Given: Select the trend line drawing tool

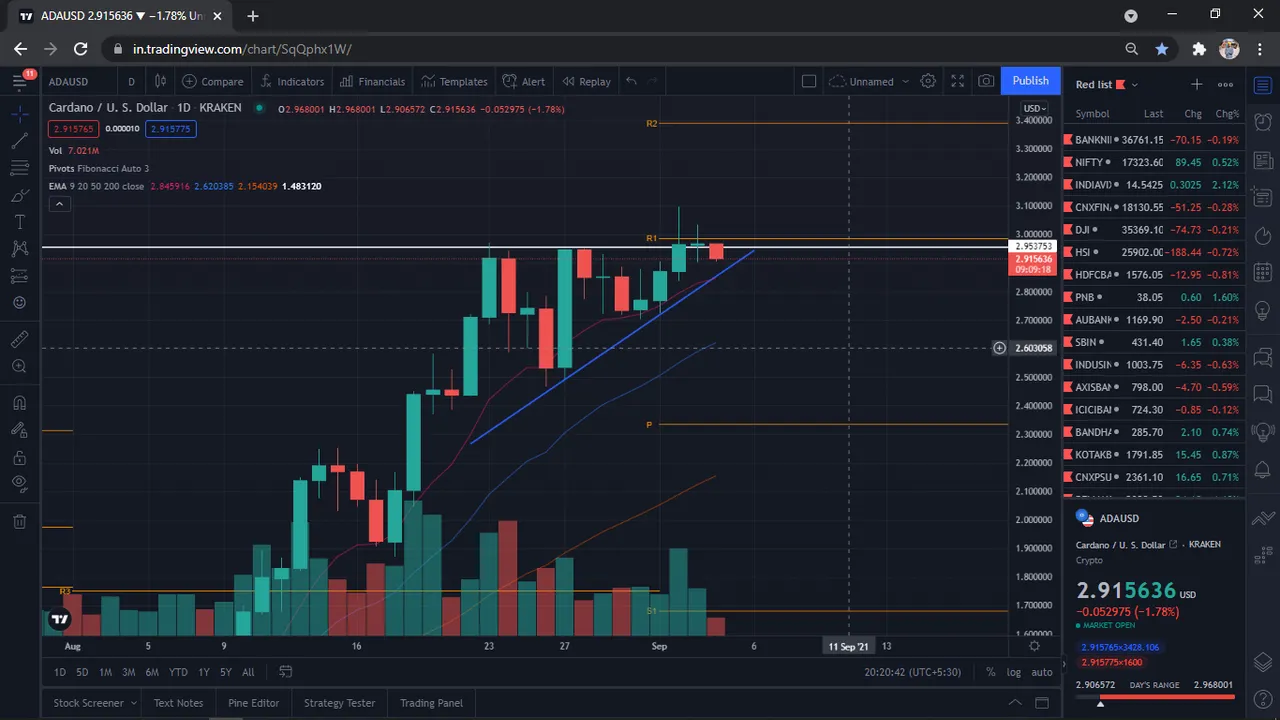Looking at the screenshot, I should [19, 141].
